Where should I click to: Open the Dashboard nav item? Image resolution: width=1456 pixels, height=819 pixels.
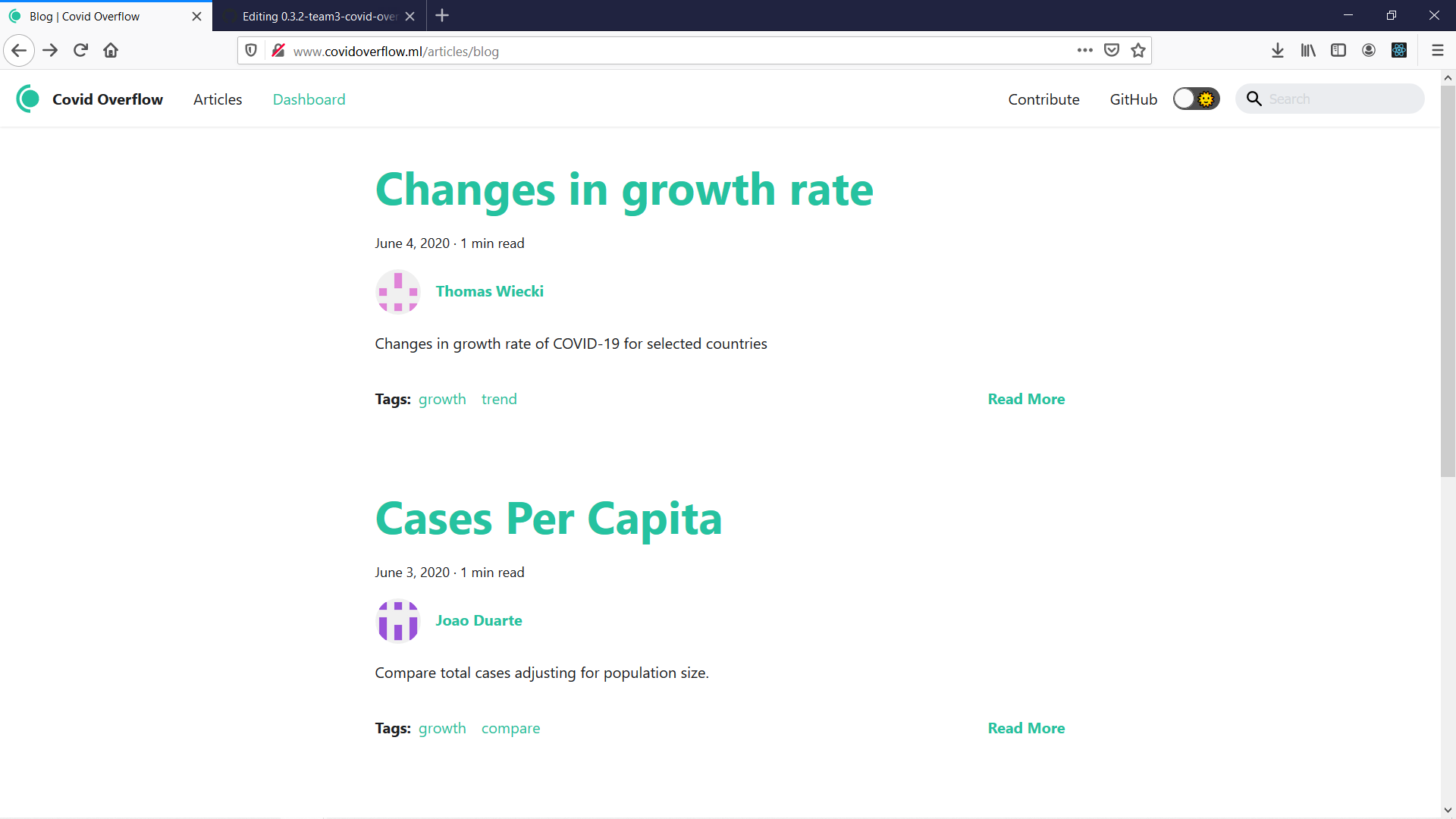[x=309, y=99]
